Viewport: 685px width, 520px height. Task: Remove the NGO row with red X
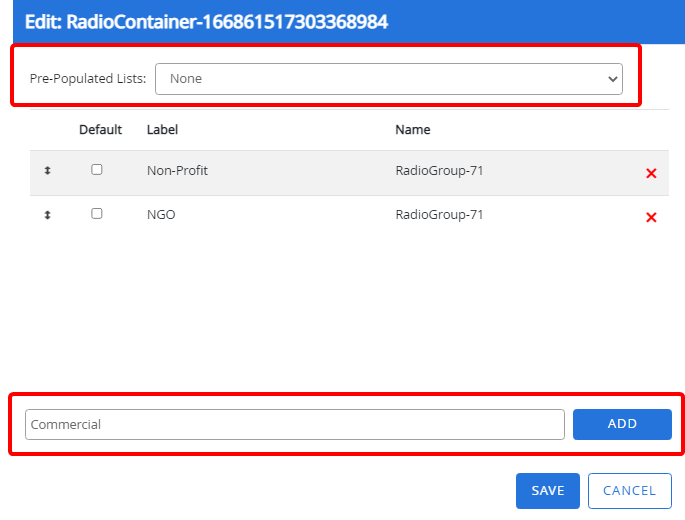coord(651,217)
